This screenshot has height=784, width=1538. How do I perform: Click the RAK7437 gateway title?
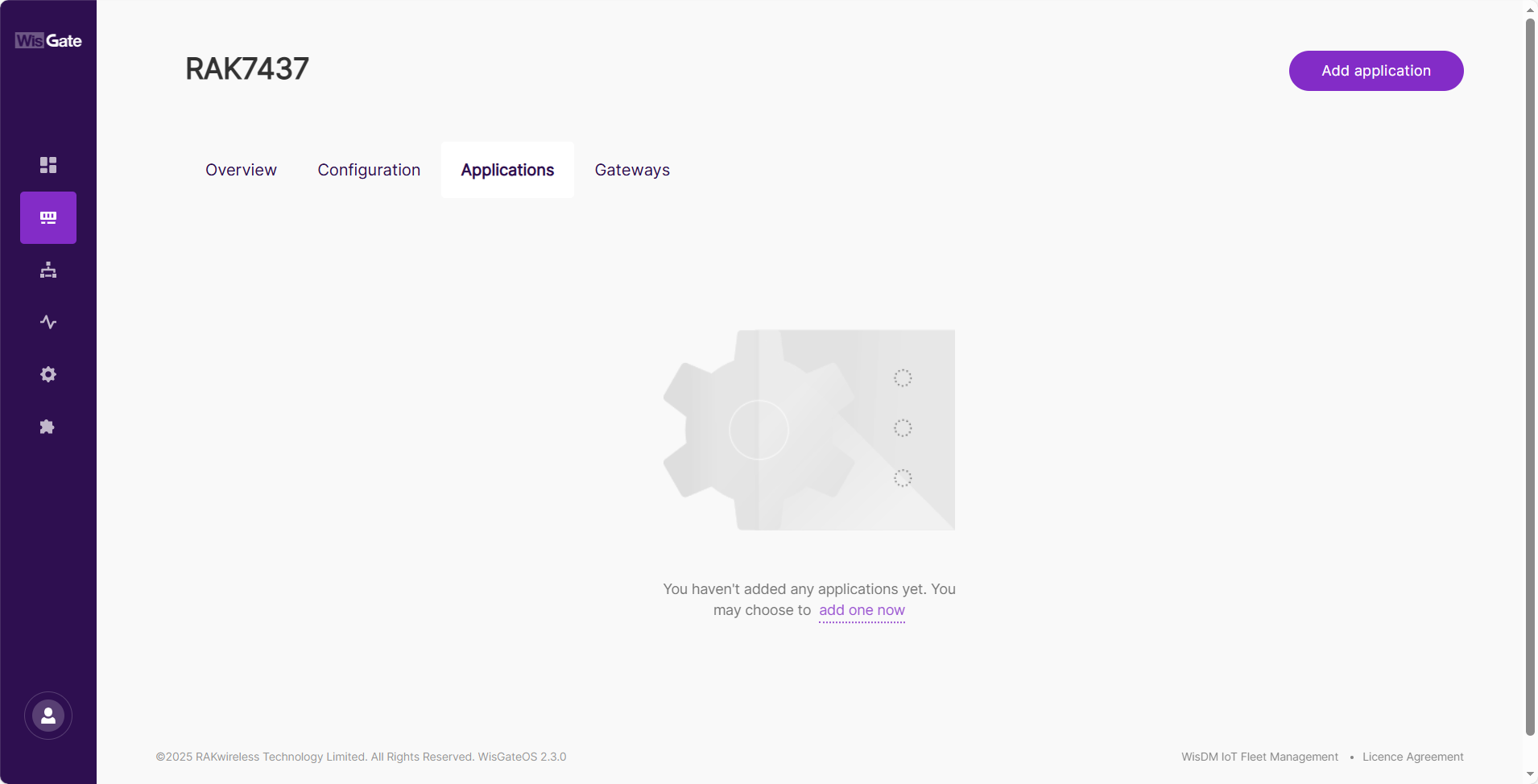pos(246,68)
